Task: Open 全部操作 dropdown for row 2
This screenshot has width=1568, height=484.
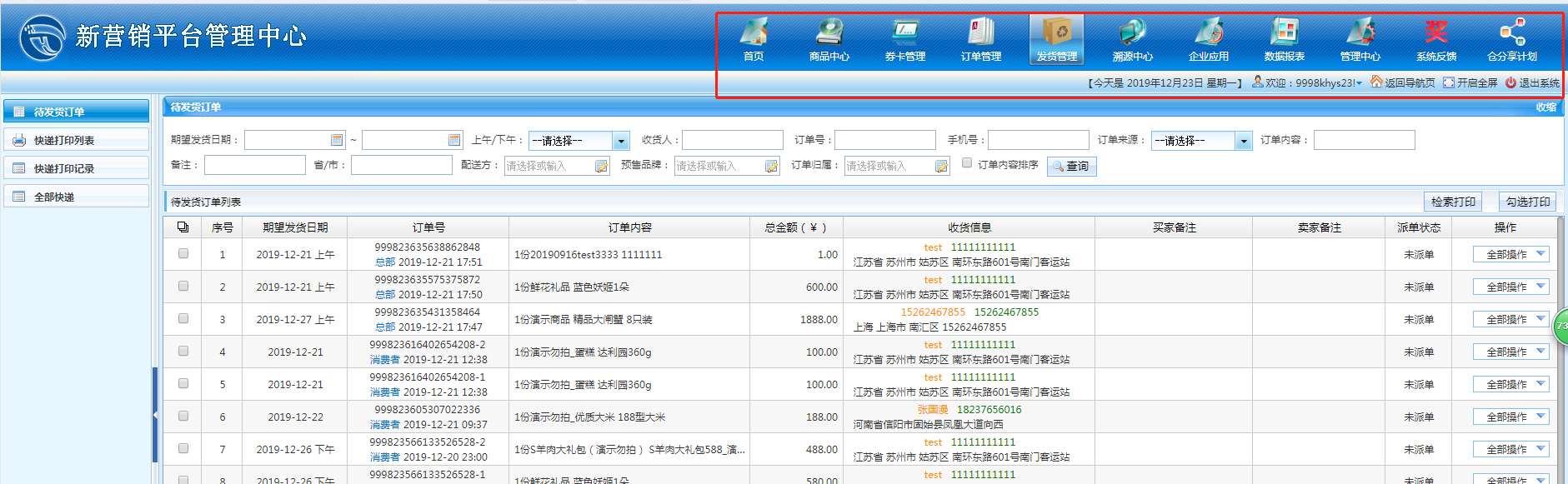Action: [1540, 287]
